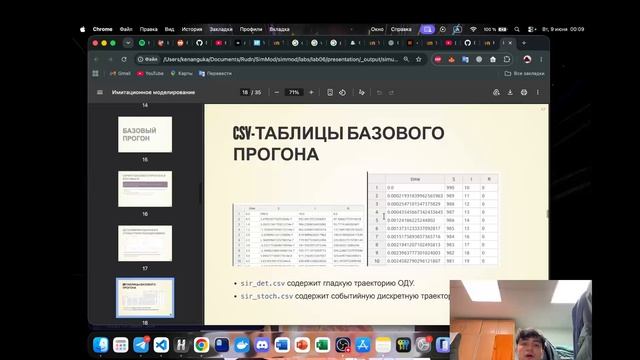Click Spotlight search in the menu bar
Image resolution: width=640 pixels, height=360 pixels.
click(x=517, y=29)
